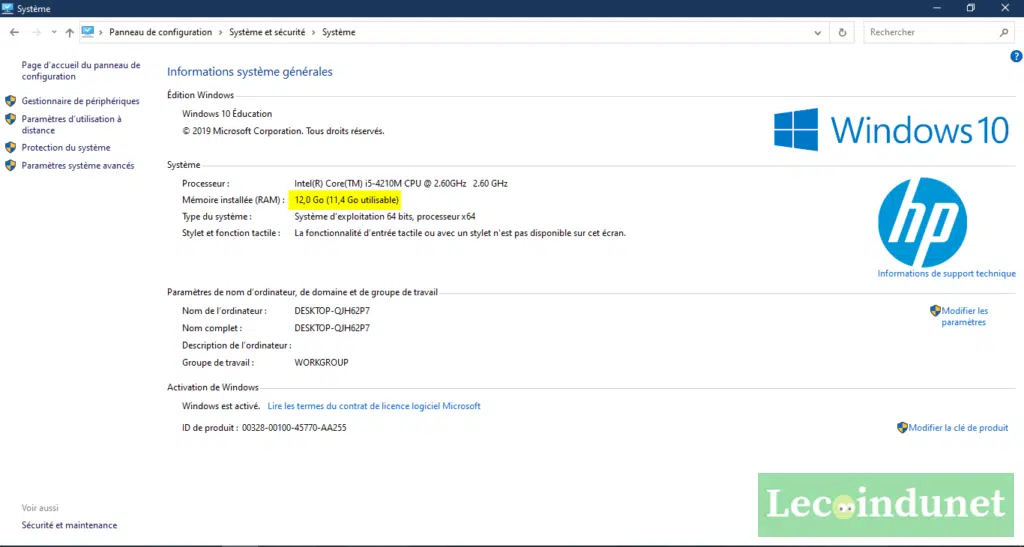This screenshot has width=1024, height=547.
Task: Open Gestionnaire de périphériques
Action: click(80, 101)
